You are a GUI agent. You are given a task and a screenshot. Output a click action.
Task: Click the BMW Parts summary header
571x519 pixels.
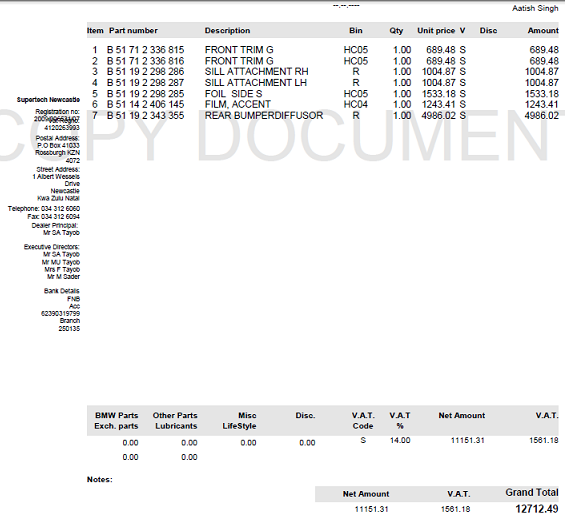coord(117,416)
